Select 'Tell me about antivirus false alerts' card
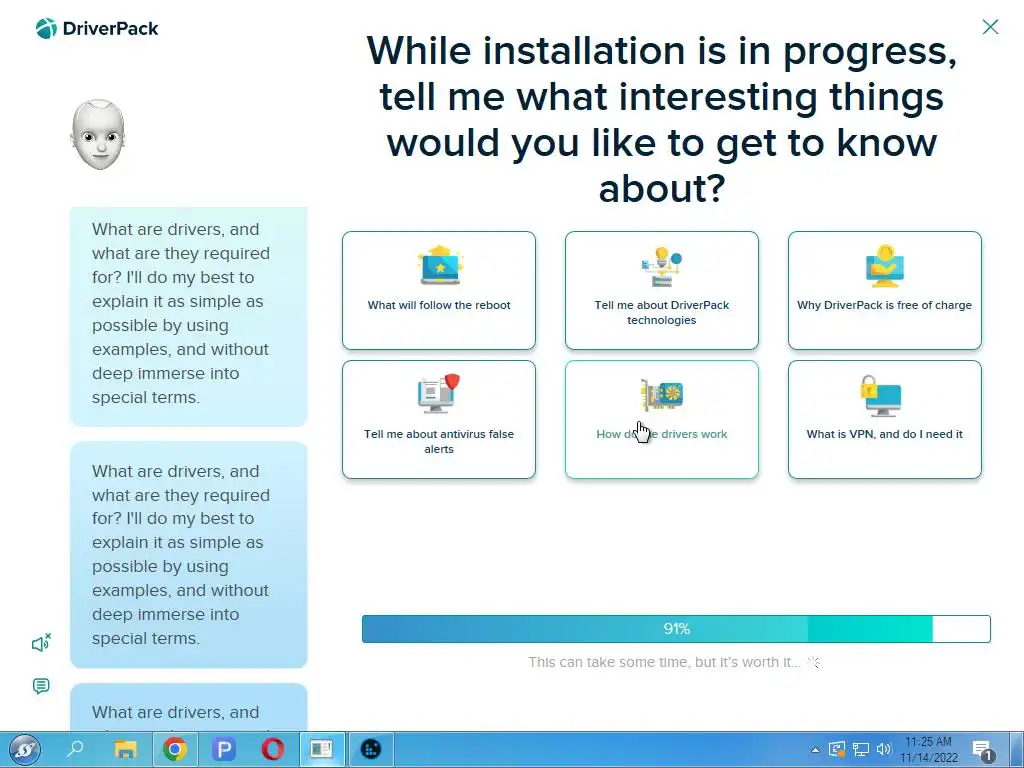Viewport: 1024px width, 768px height. click(439, 419)
